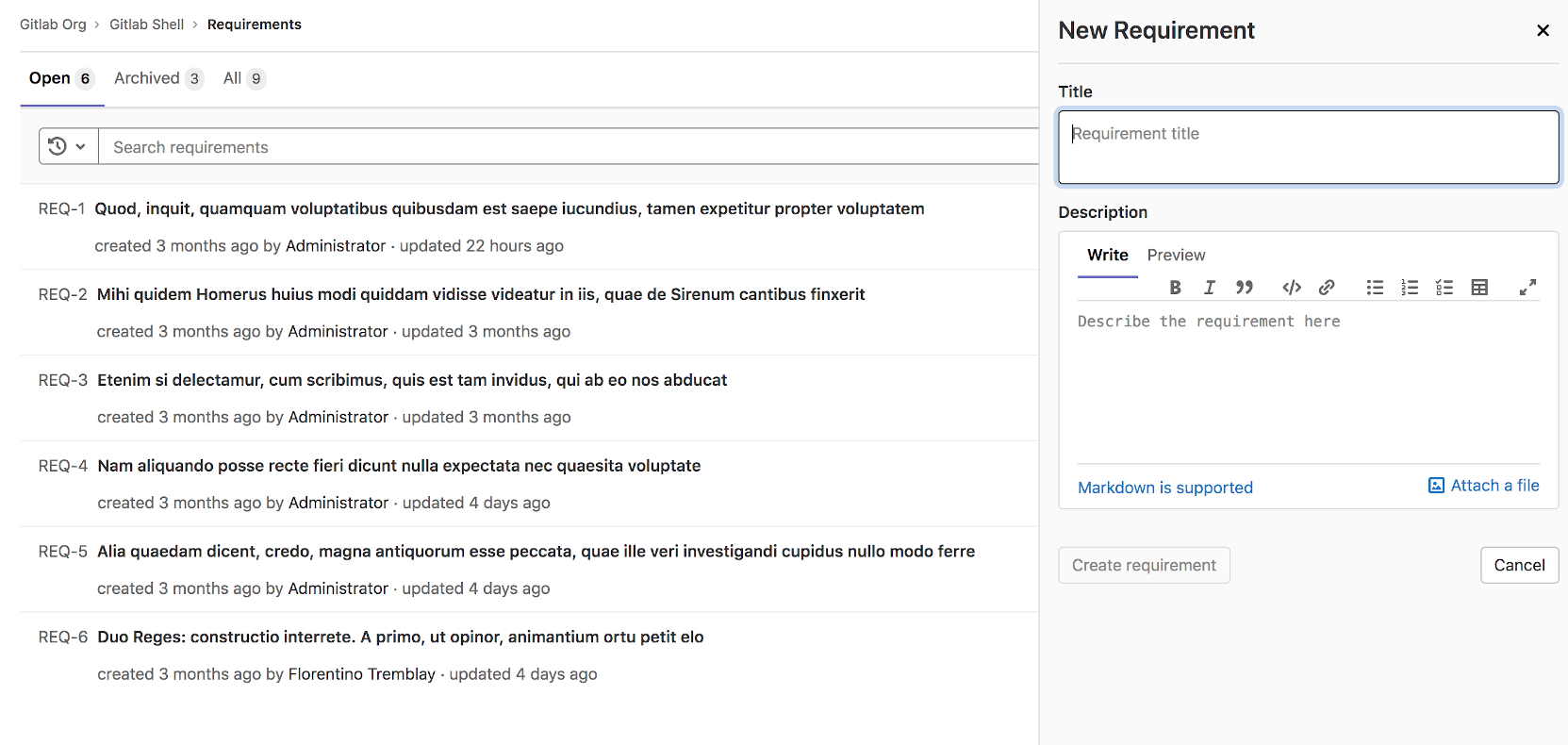Insert a numbered list in description

1410,288
